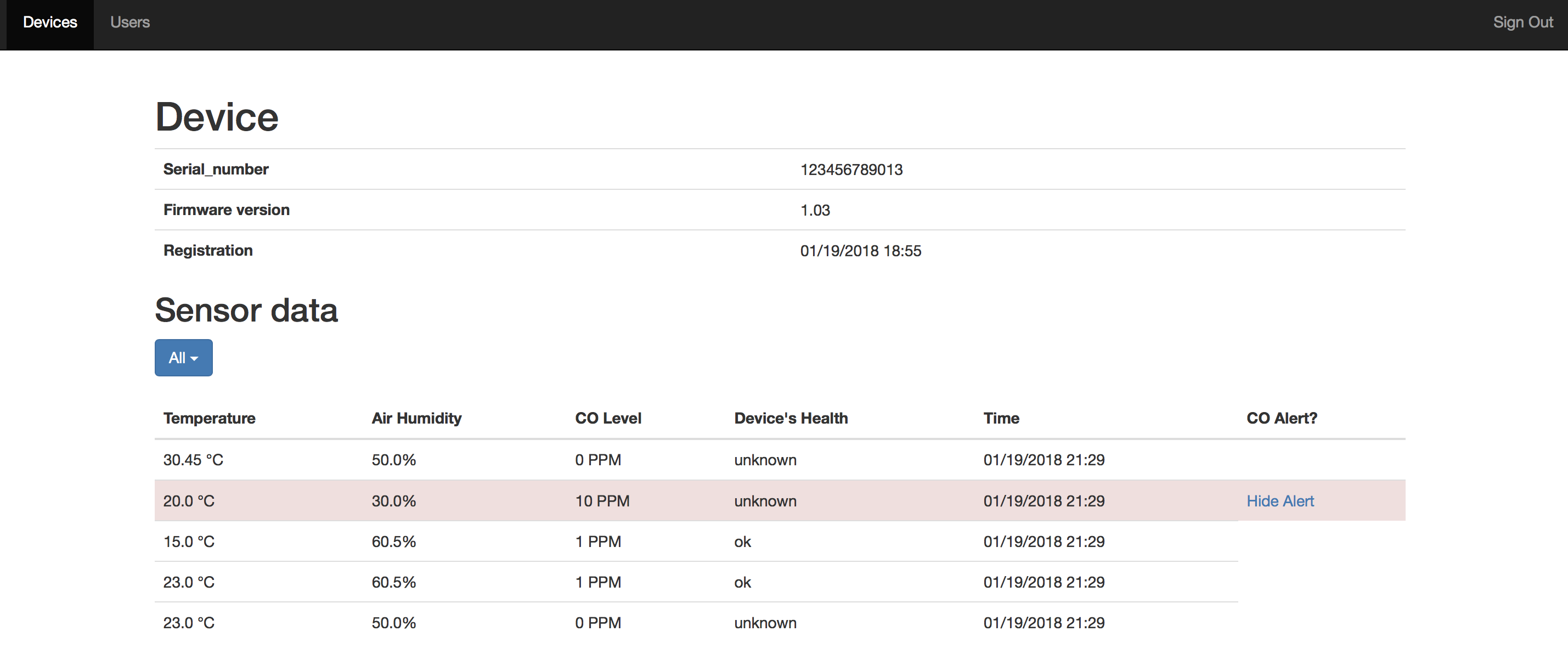Click the highlighted 10 PPM CO reading
This screenshot has height=665, width=1568.
601,500
